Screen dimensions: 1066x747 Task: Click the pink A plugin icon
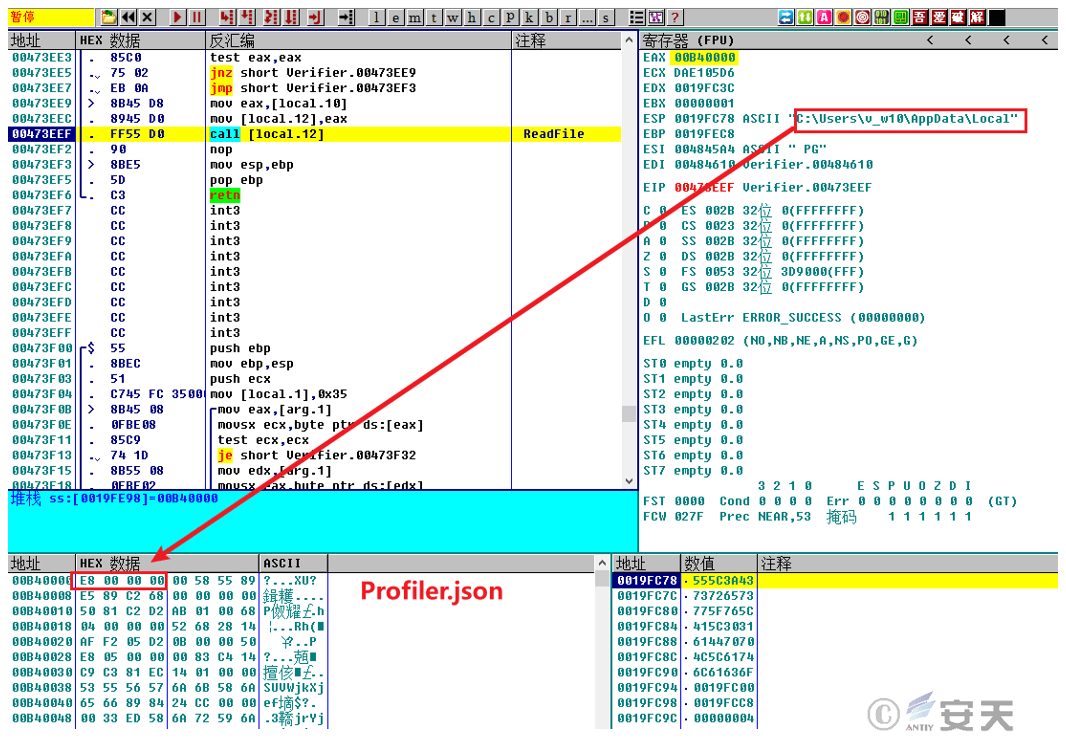click(824, 17)
